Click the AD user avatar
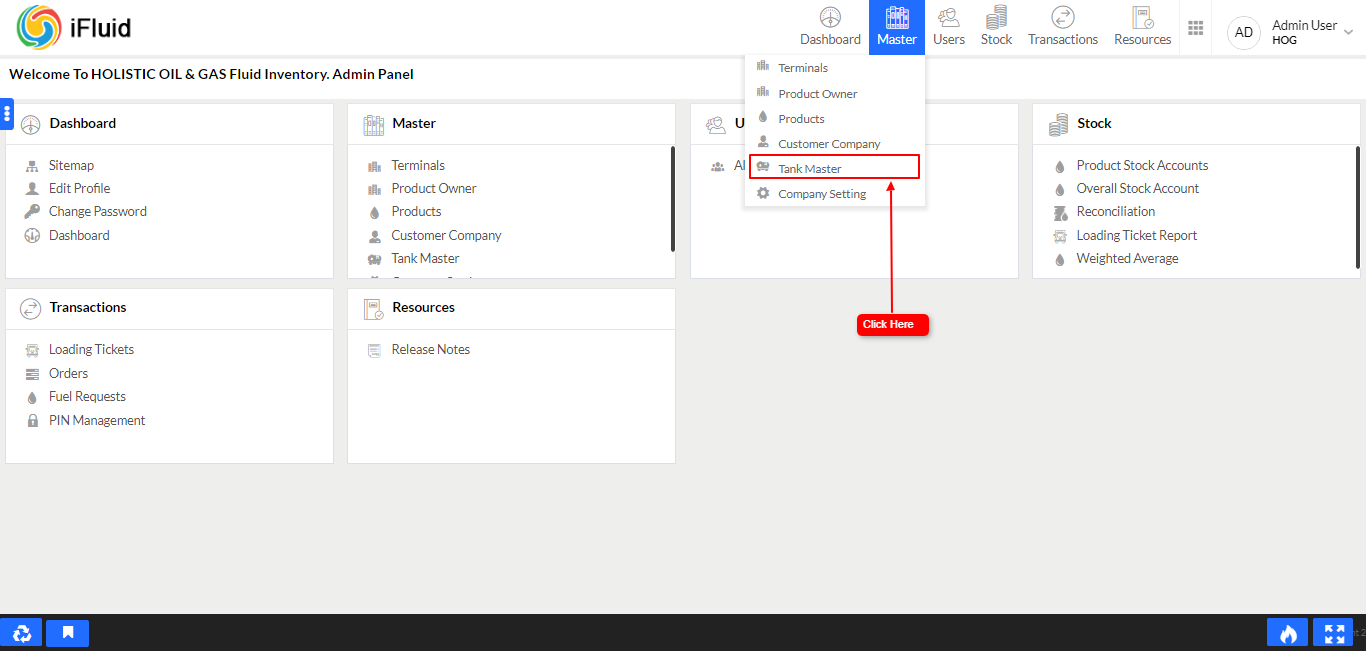The image size is (1366, 651). tap(1244, 32)
